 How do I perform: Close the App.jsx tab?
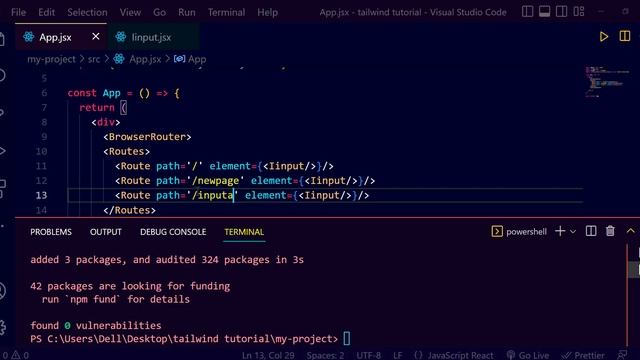(96, 37)
